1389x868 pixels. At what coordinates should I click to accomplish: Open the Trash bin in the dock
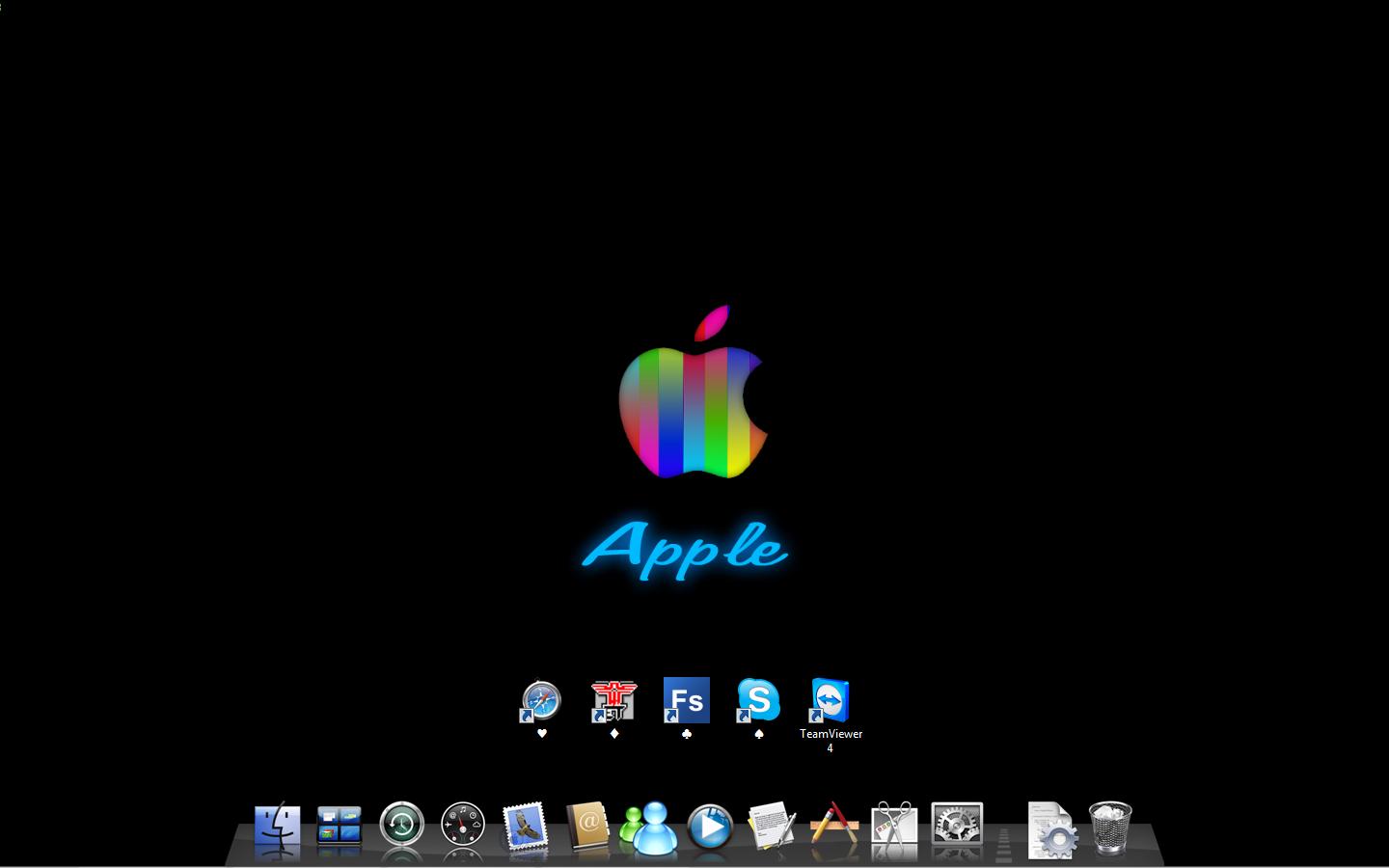[x=1110, y=827]
